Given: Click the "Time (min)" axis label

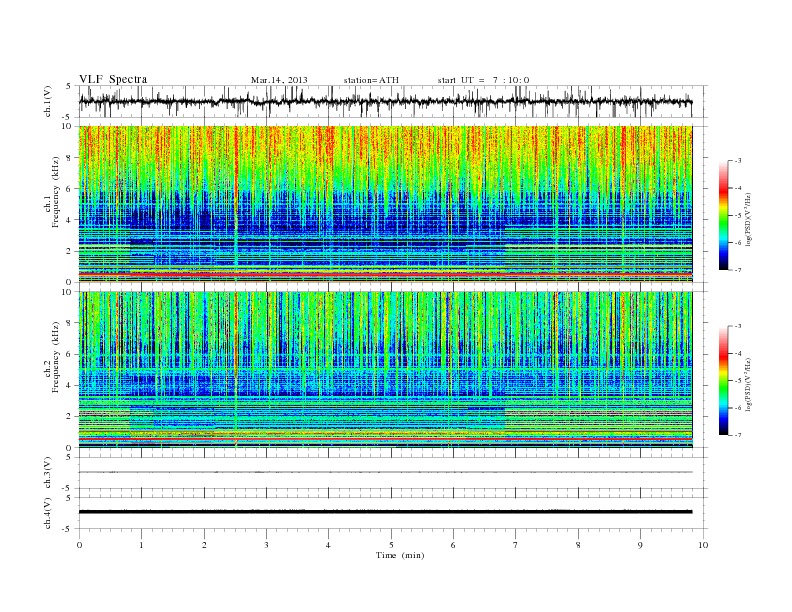Looking at the screenshot, I should tap(400, 555).
